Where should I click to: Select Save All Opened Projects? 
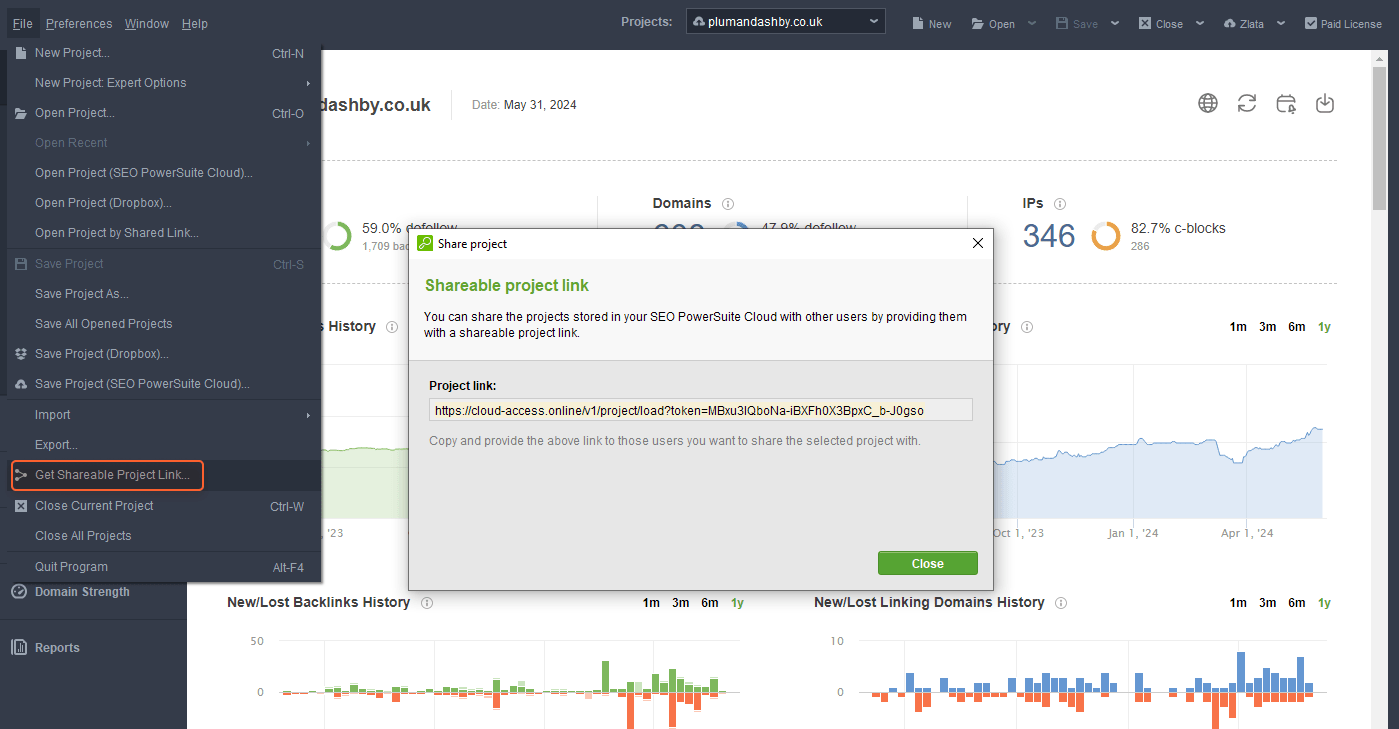pyautogui.click(x=164, y=324)
